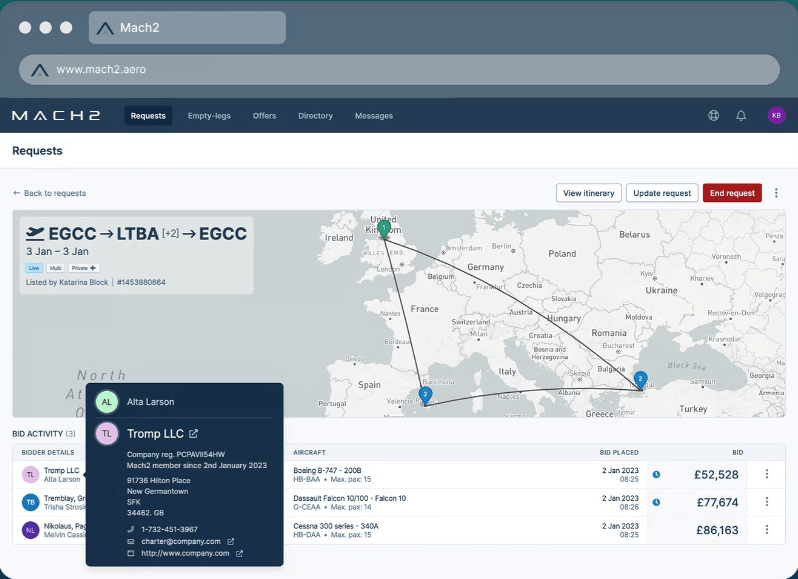The image size is (798, 579).
Task: Click the clock icon beside £52,528 bid
Action: 656,475
